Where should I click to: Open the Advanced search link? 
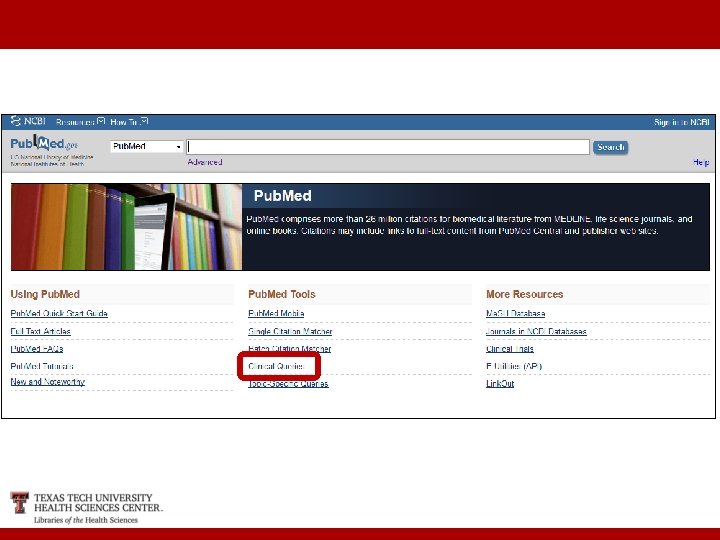tap(205, 162)
